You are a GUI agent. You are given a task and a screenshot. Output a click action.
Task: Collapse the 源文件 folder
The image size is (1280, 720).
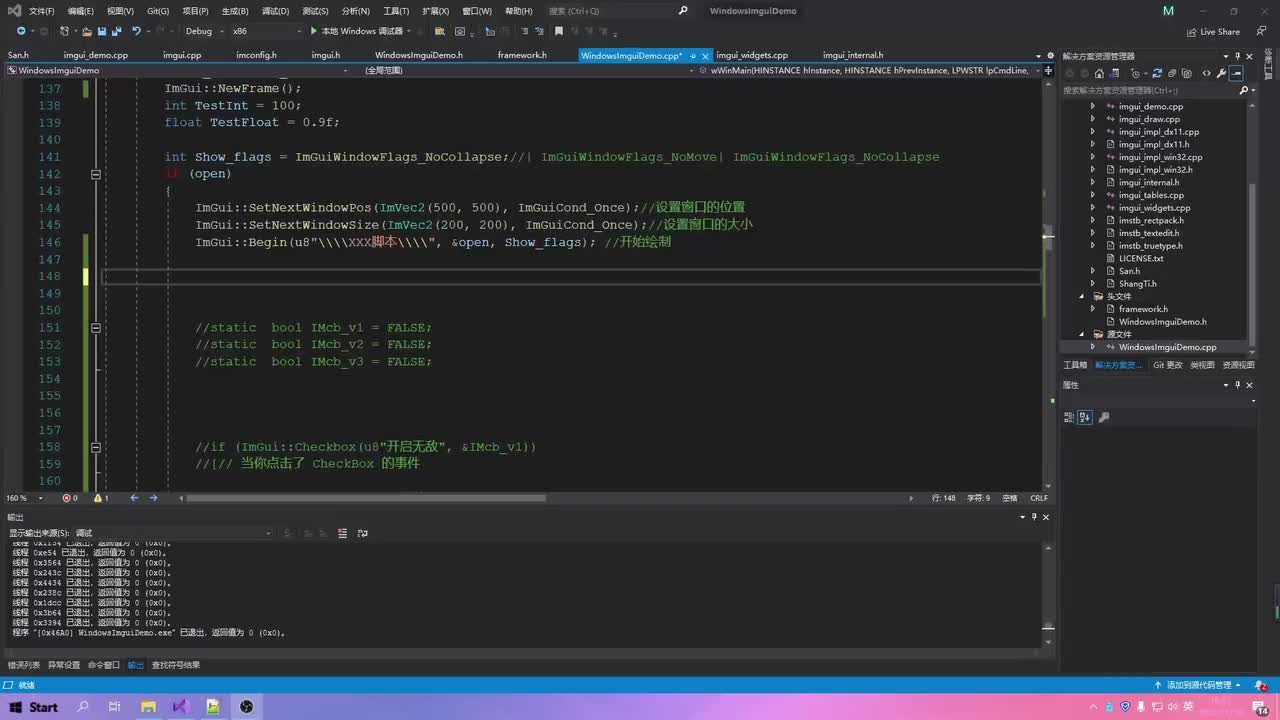1081,335
